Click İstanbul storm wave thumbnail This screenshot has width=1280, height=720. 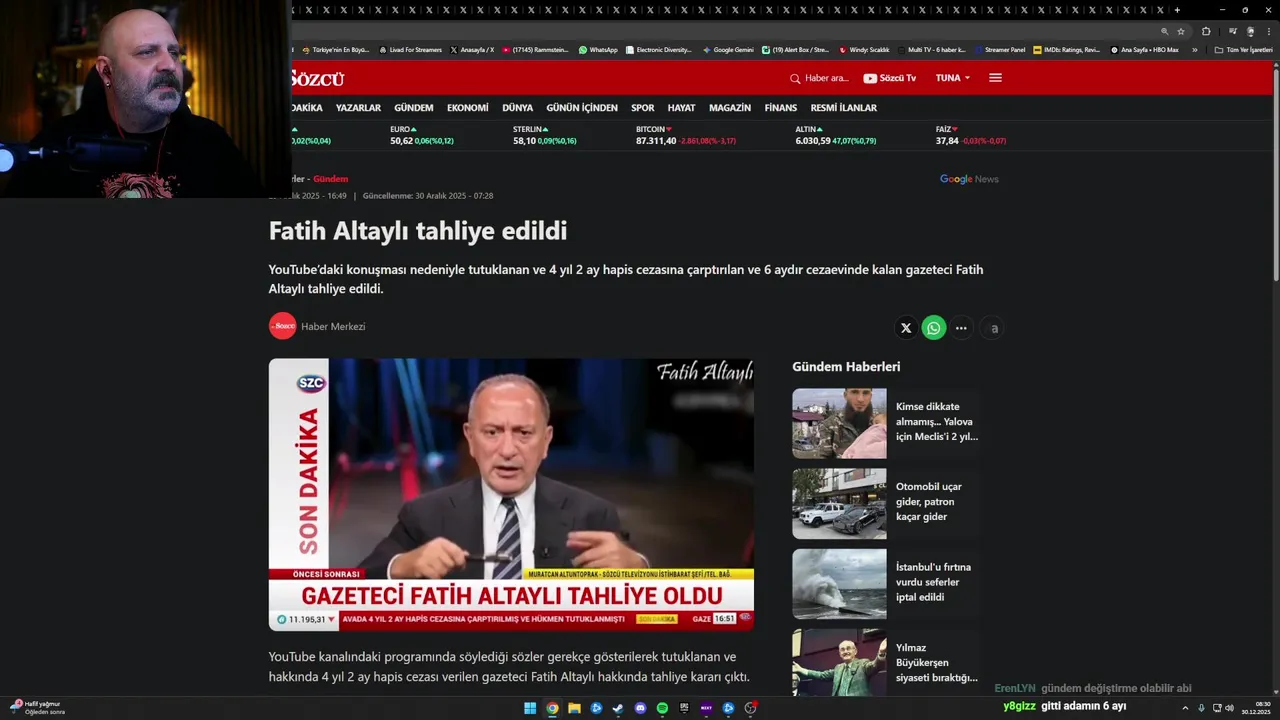(839, 584)
